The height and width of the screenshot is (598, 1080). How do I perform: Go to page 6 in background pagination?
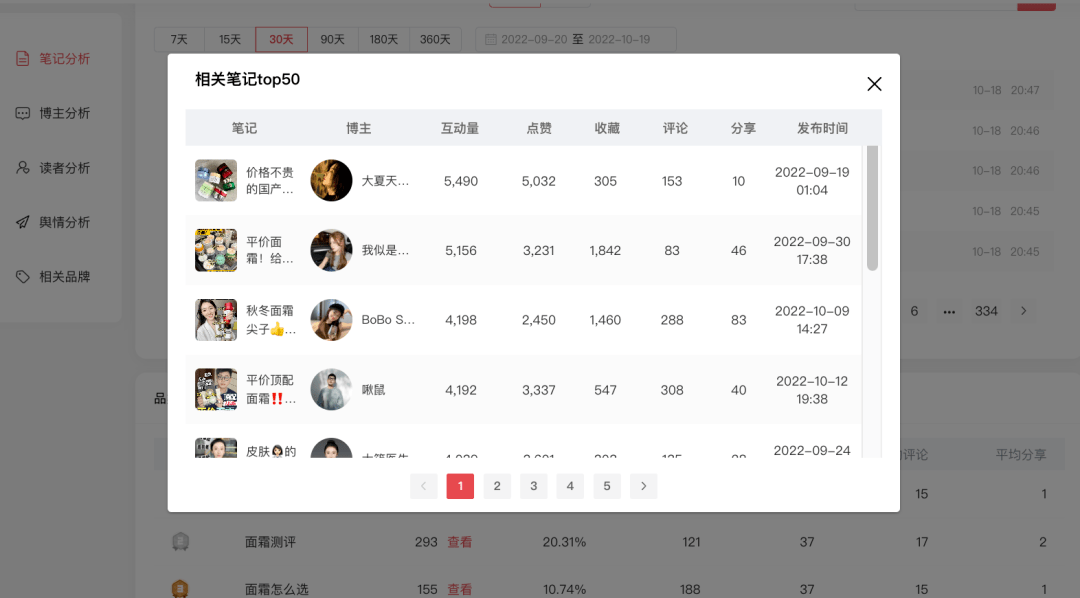pos(914,311)
